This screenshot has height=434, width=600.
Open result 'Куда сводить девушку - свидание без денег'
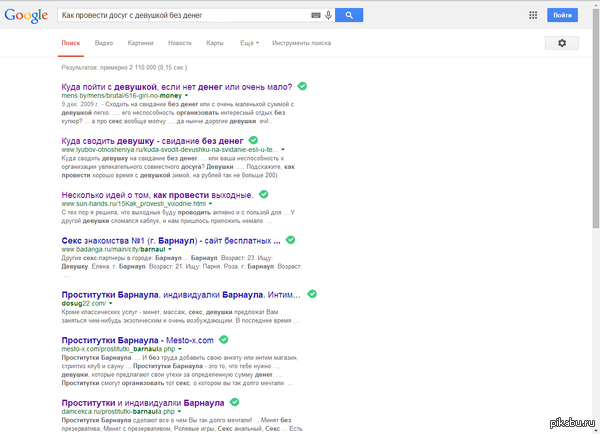(x=152, y=141)
